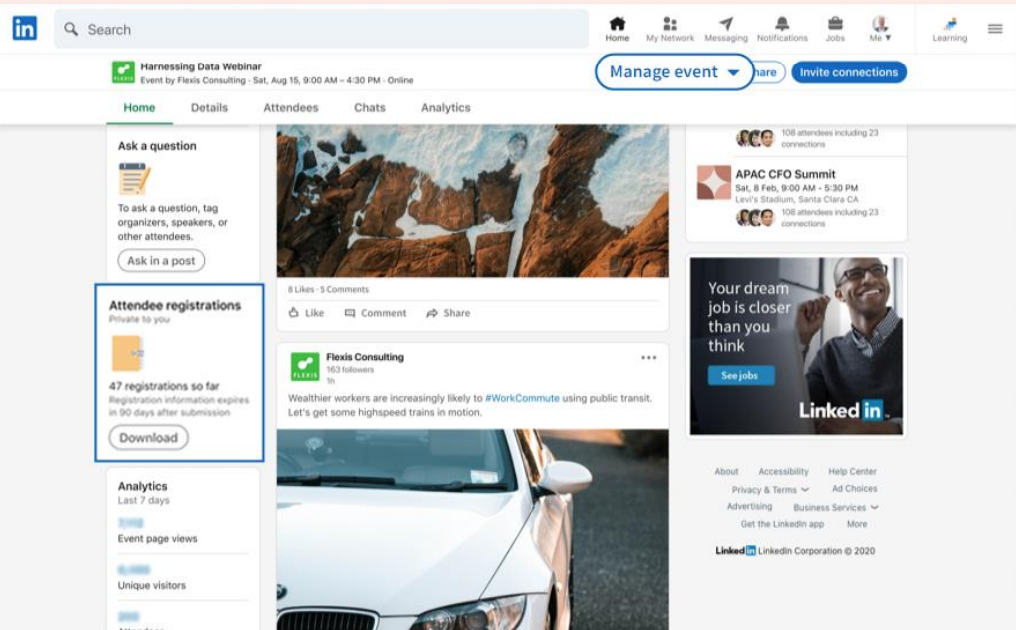Open My Network icon
The image size is (1016, 630).
pos(670,24)
